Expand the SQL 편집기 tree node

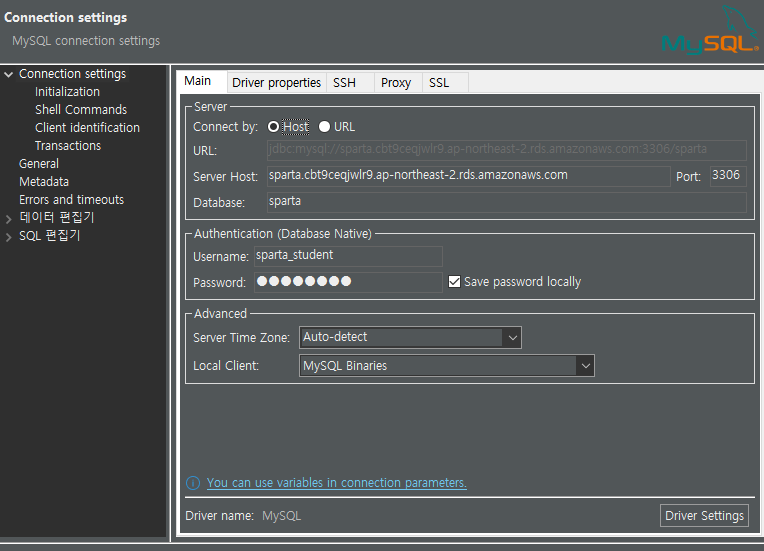(x=8, y=237)
